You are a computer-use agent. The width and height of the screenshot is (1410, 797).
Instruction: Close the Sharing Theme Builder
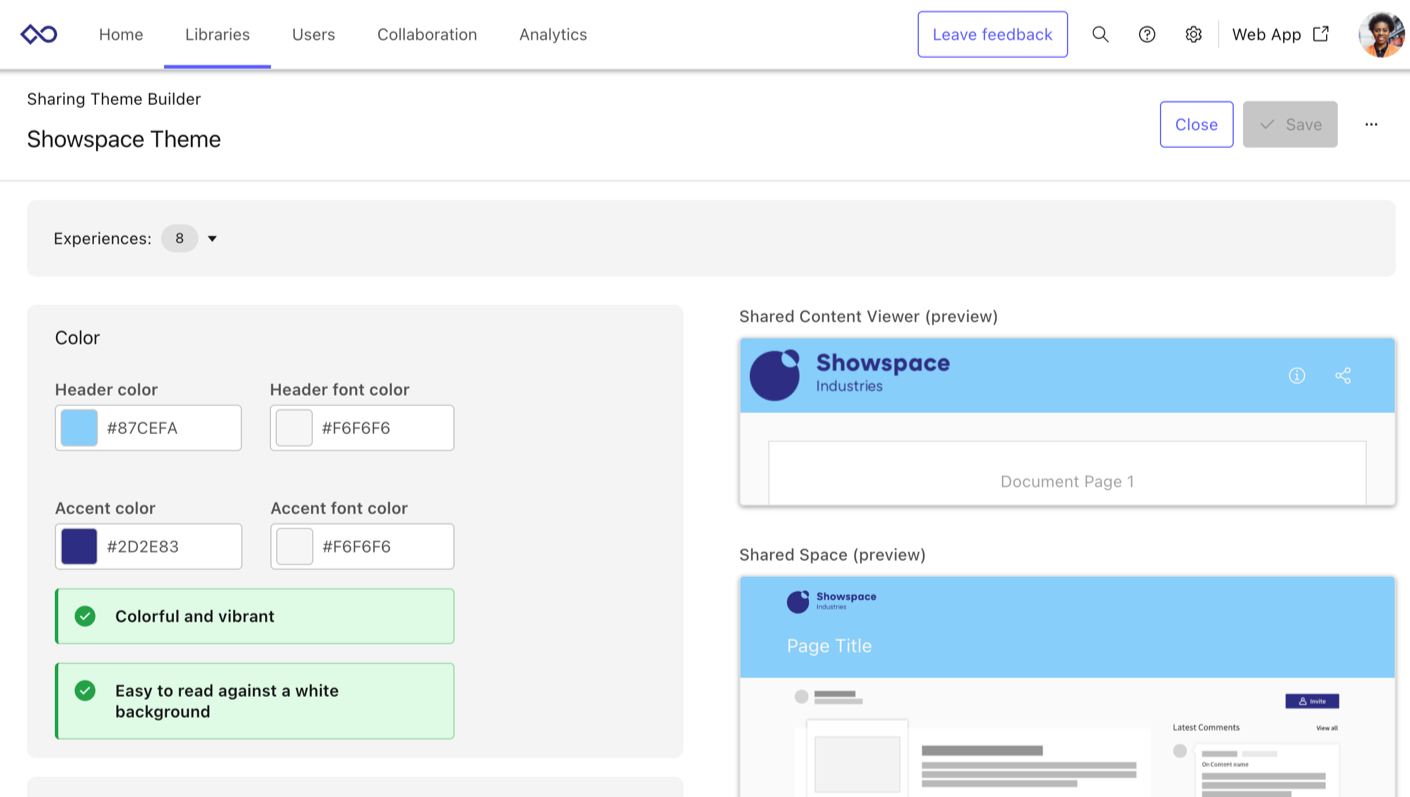click(x=1196, y=124)
